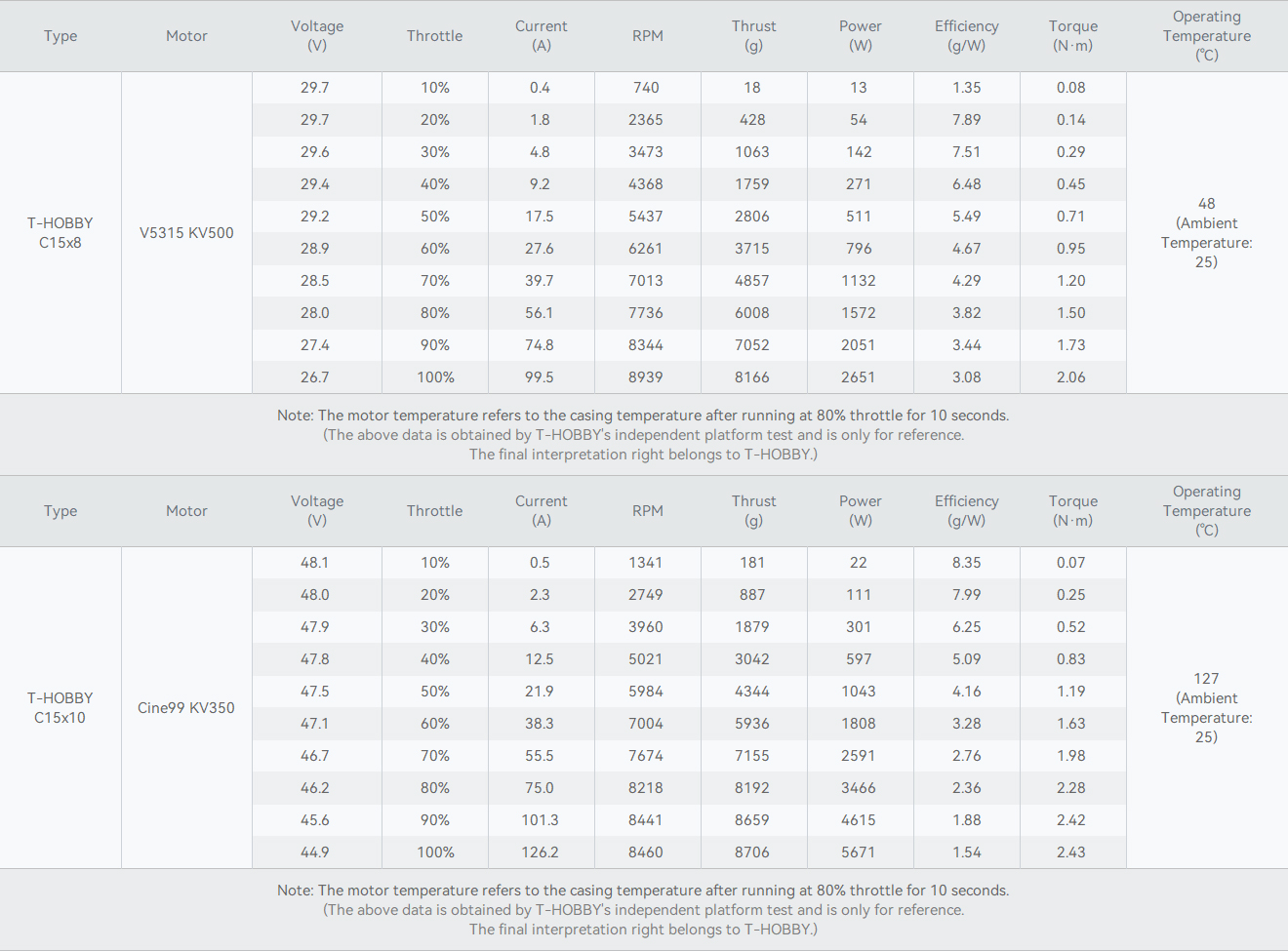Viewport: 1288px width, 951px height.
Task: Click the 48 operating temperature cell
Action: pos(1206,232)
